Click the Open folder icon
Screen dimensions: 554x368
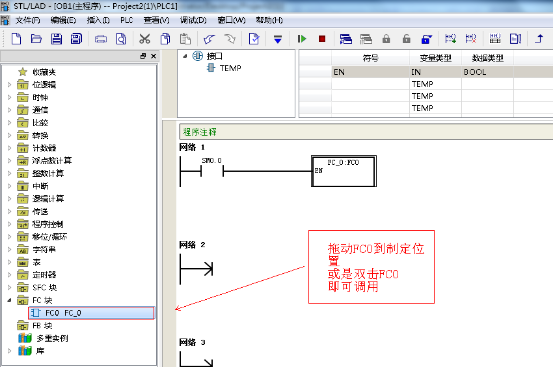point(36,39)
